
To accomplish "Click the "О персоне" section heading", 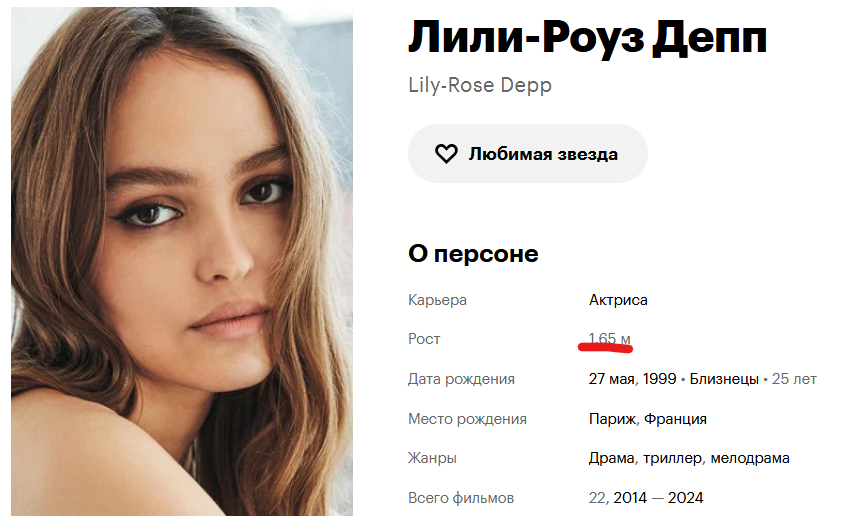I will (x=473, y=254).
